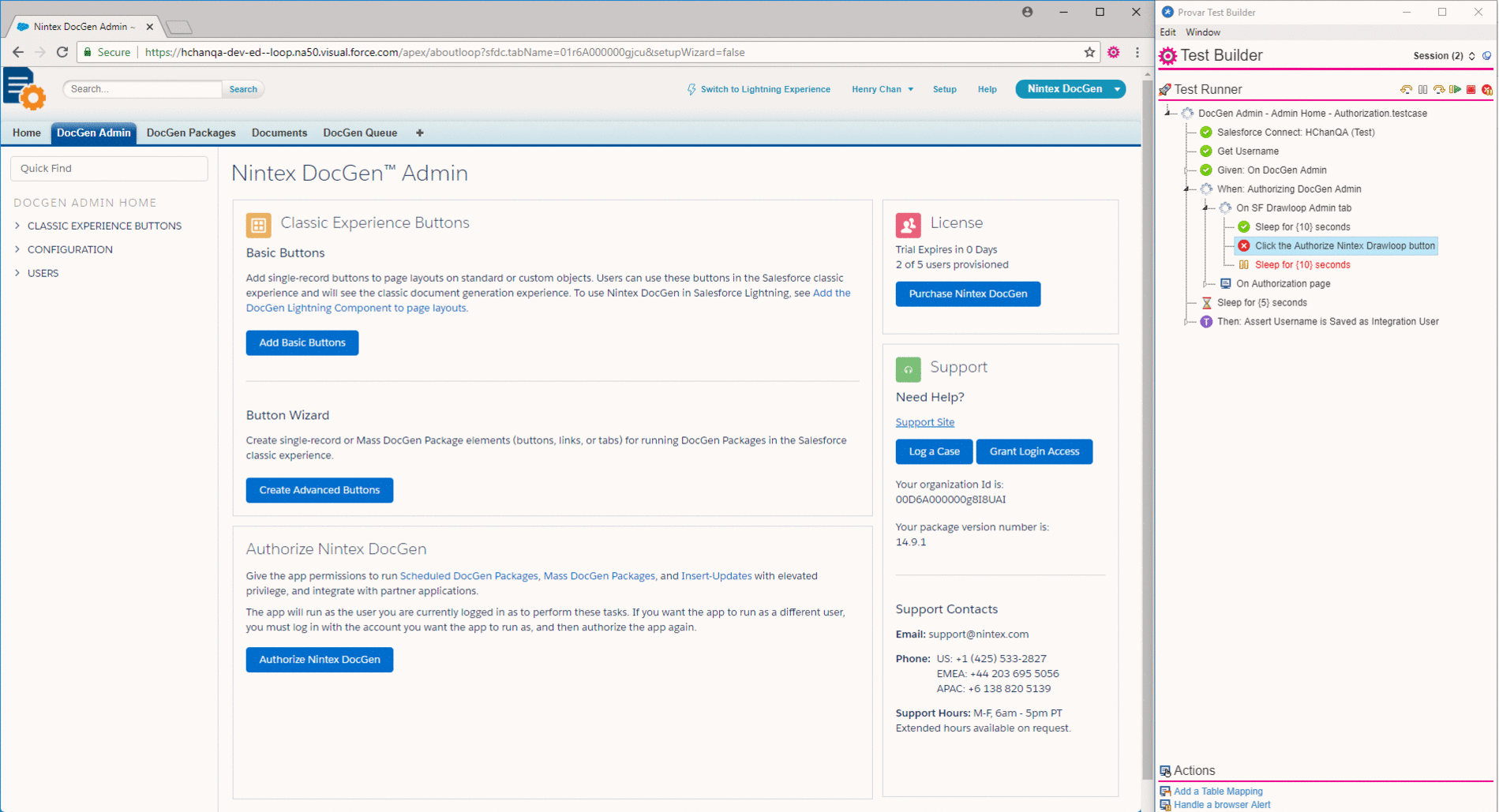Switch to the Documents tab
Viewport: 1499px width, 812px height.
tap(279, 133)
